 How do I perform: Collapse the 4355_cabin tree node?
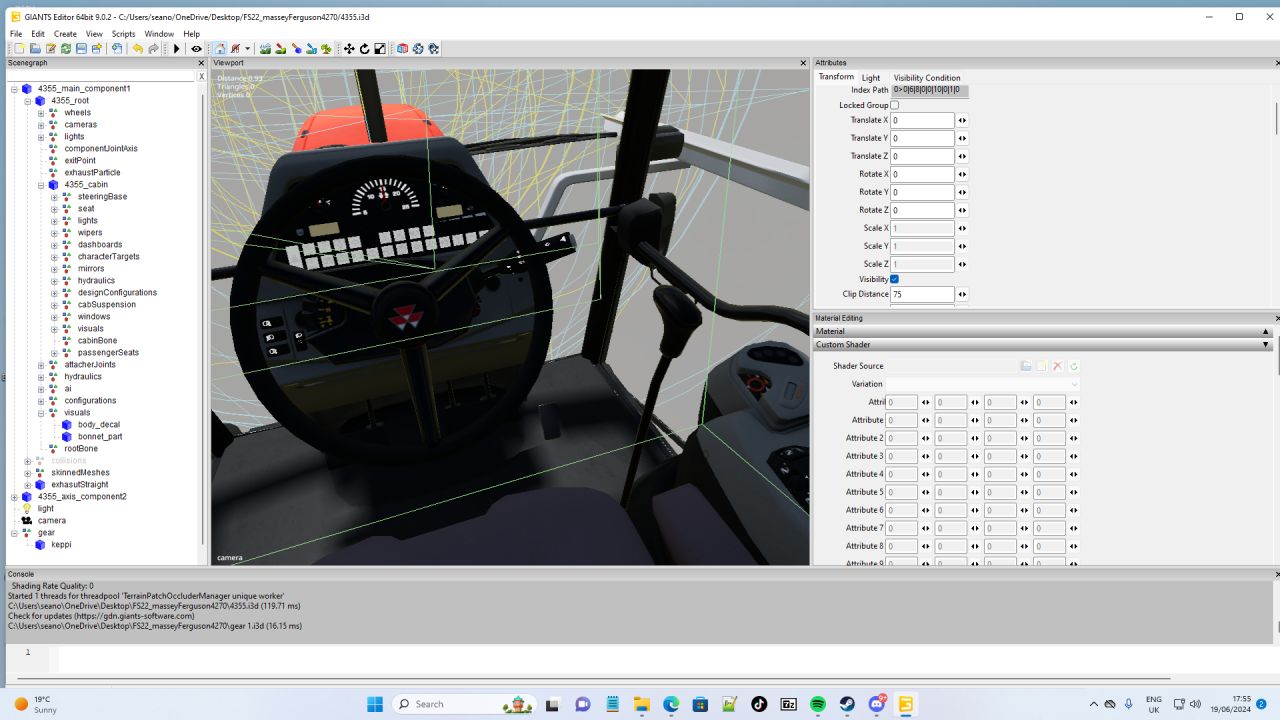[41, 185]
